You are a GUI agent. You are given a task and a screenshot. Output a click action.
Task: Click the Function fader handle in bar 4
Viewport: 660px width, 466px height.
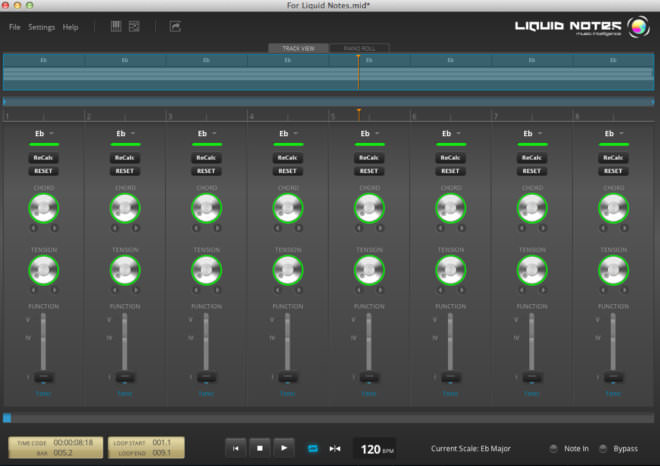click(288, 377)
